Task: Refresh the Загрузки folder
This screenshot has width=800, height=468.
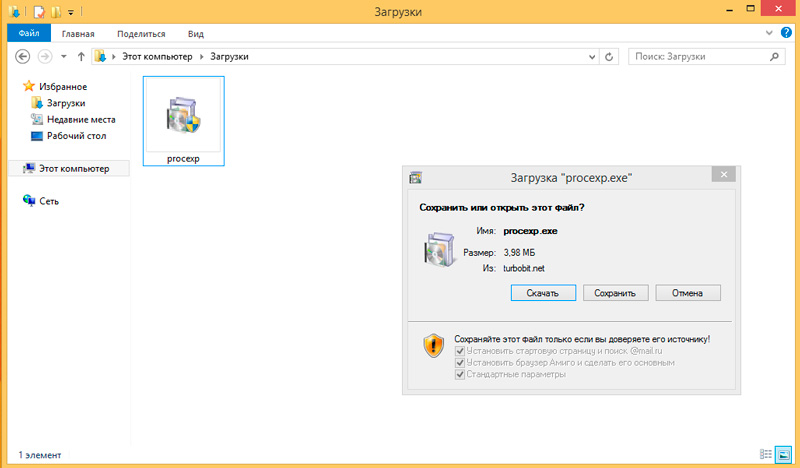Action: pyautogui.click(x=609, y=57)
